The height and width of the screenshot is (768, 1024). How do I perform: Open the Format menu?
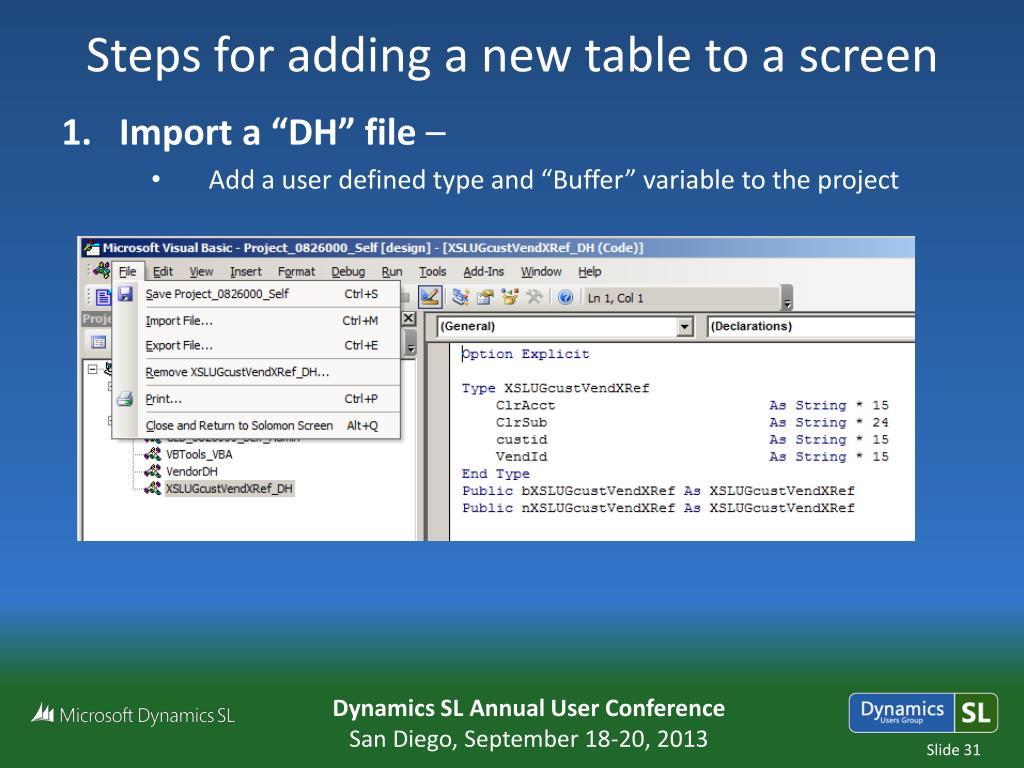296,272
